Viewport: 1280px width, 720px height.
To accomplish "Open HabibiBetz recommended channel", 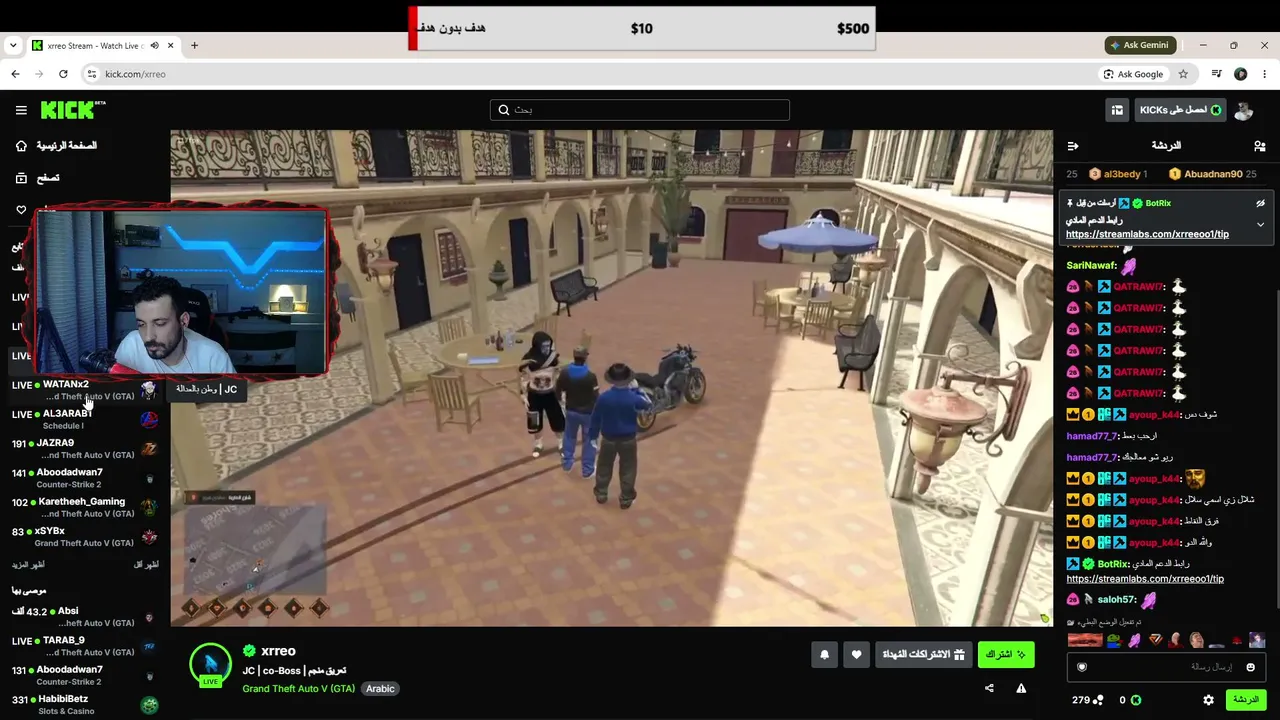I will 85,704.
